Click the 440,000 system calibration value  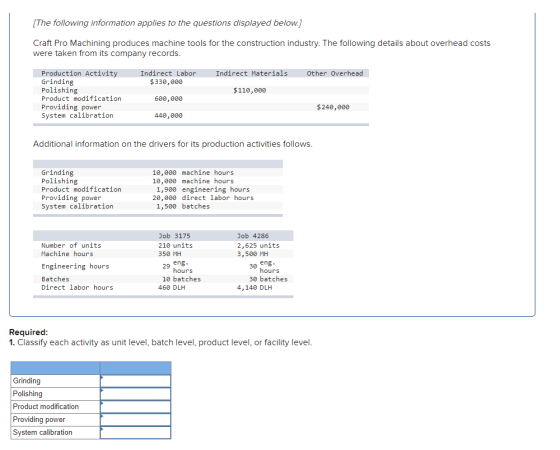pos(168,116)
